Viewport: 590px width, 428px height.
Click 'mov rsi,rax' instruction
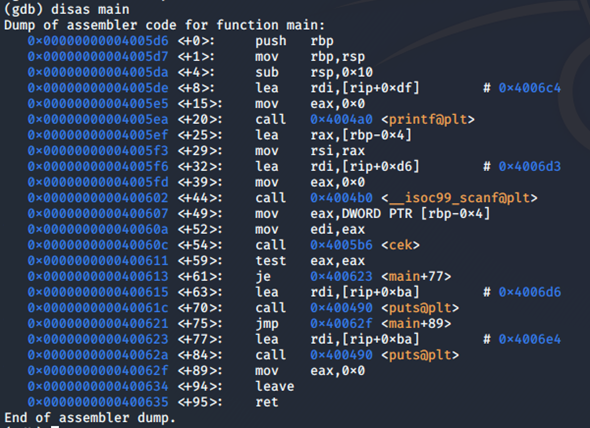(x=310, y=151)
